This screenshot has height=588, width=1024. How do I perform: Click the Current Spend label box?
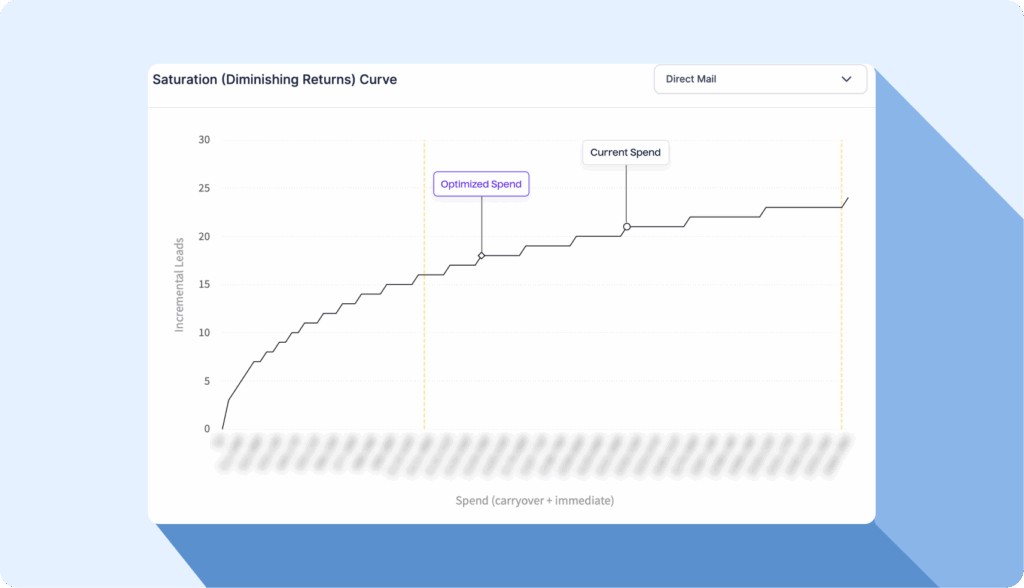[625, 153]
